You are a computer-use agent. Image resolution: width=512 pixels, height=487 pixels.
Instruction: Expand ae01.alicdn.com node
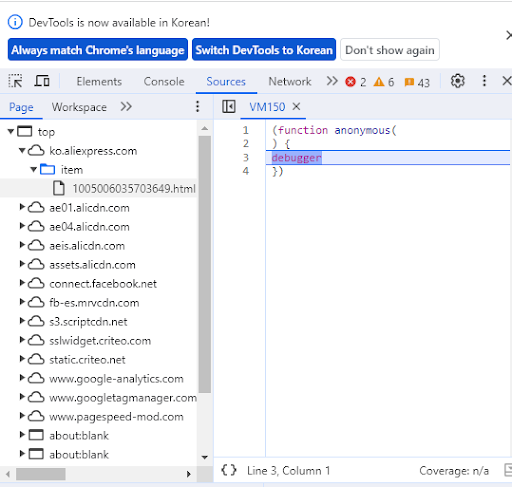pyautogui.click(x=22, y=207)
